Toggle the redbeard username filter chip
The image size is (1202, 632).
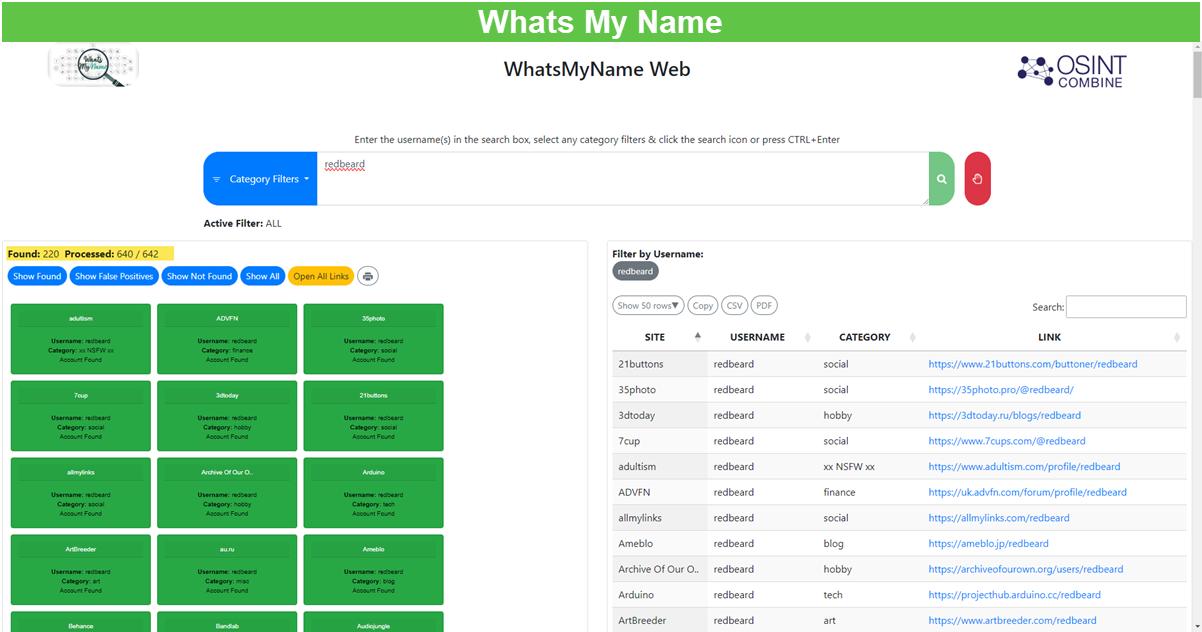pyautogui.click(x=635, y=271)
